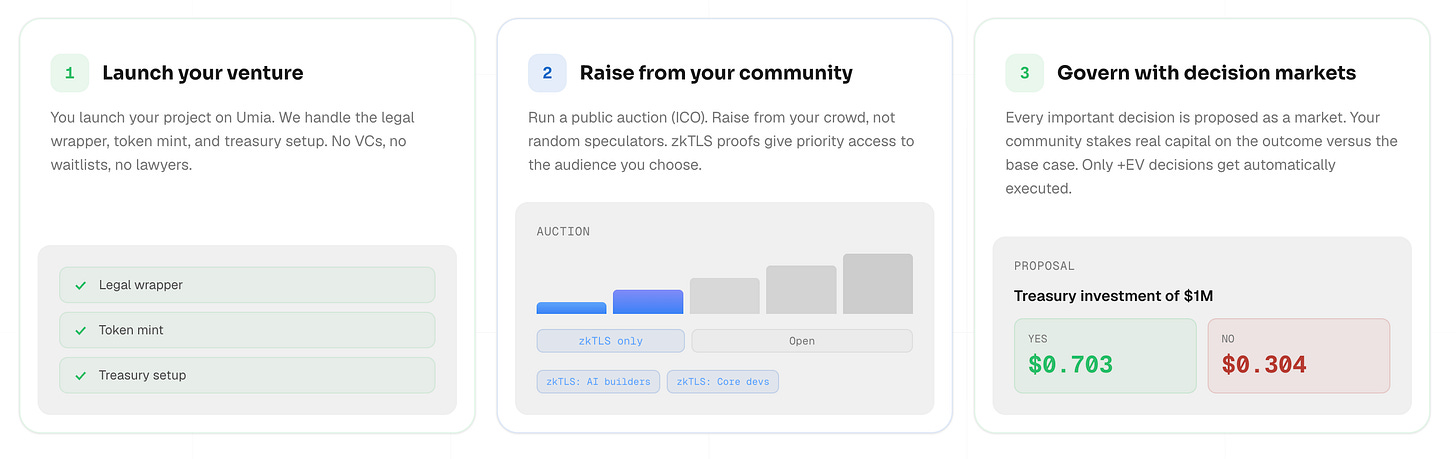The width and height of the screenshot is (1456, 459).
Task: Click the green step 1 number badge
Action: (x=70, y=73)
